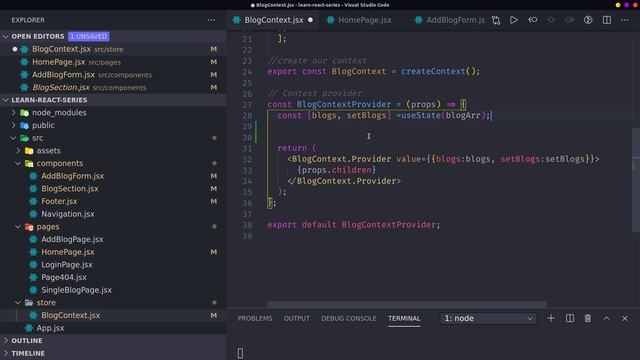Click line number 31 in gutter
Screen dimensions: 640x360
click(247, 148)
